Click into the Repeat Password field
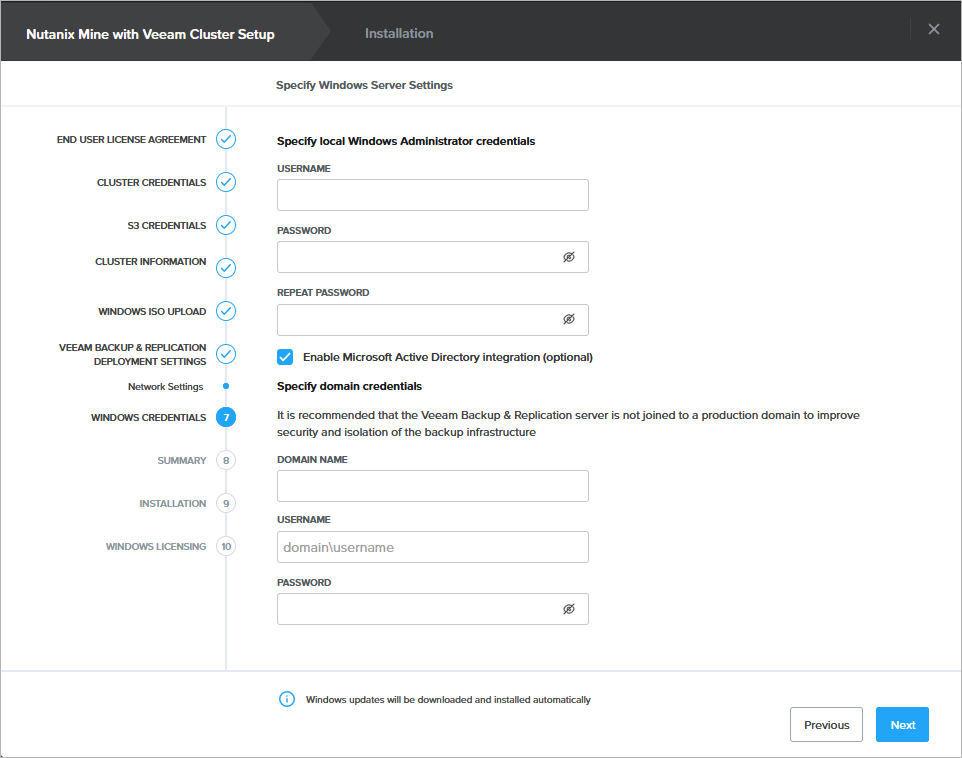Viewport: 962px width, 758px height. (433, 320)
